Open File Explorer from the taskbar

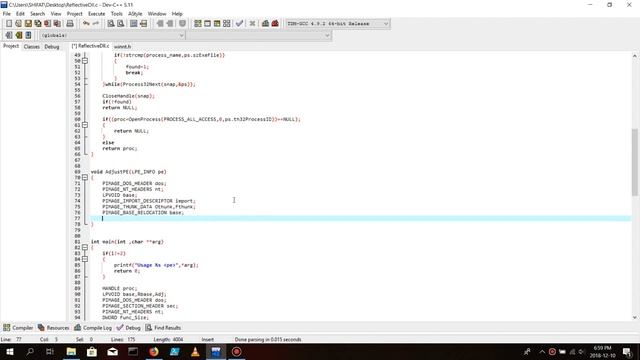71,351
